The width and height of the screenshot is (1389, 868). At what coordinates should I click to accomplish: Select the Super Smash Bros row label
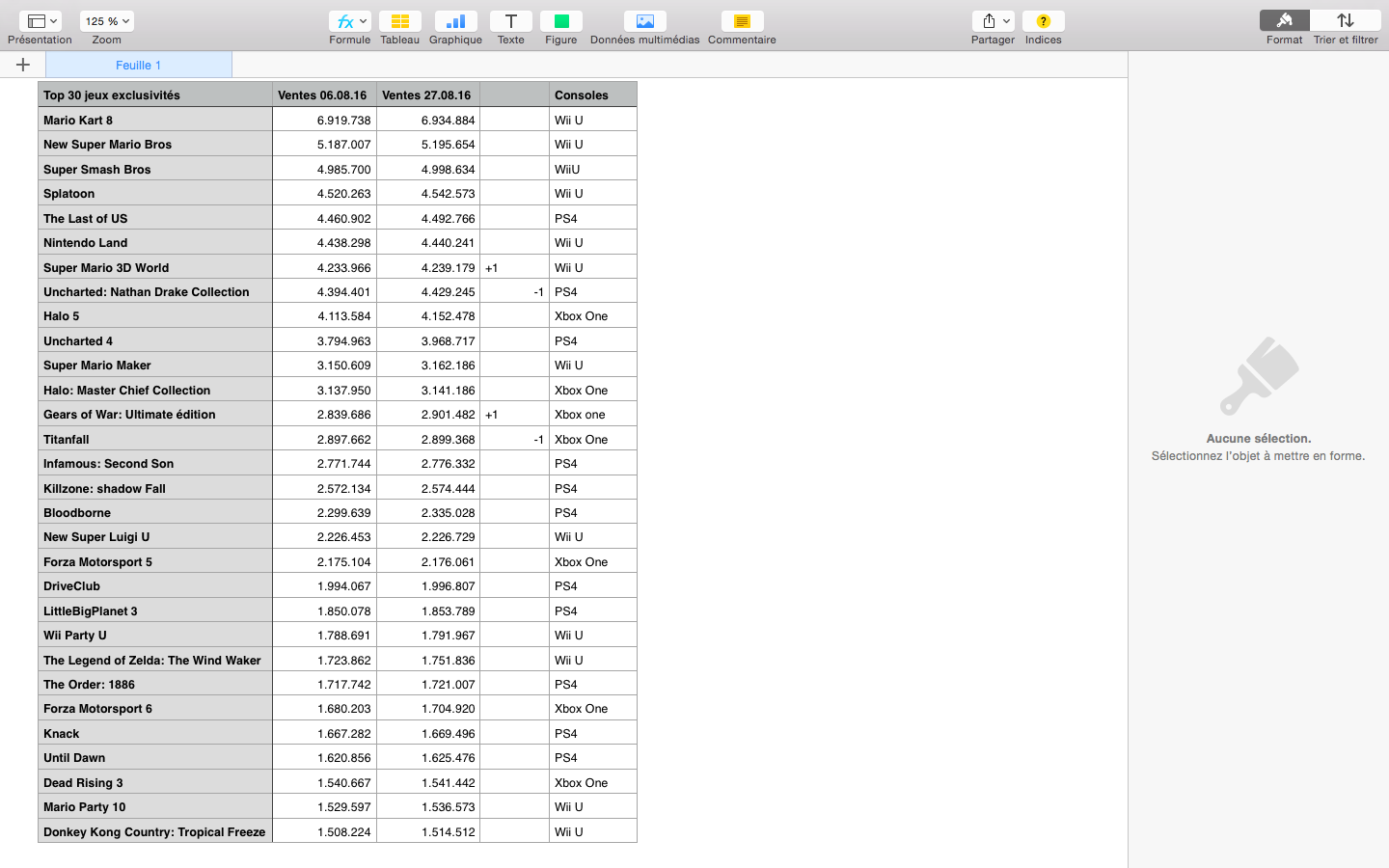155,169
